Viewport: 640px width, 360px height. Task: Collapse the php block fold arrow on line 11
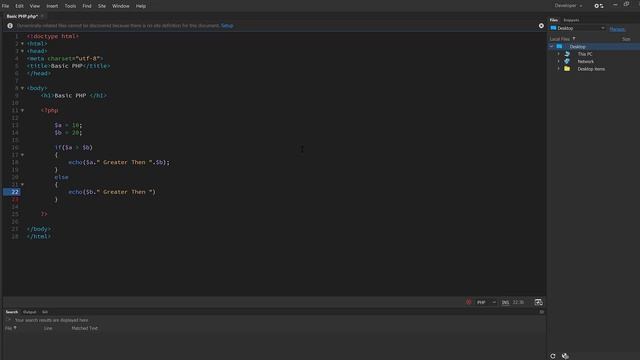(22, 110)
